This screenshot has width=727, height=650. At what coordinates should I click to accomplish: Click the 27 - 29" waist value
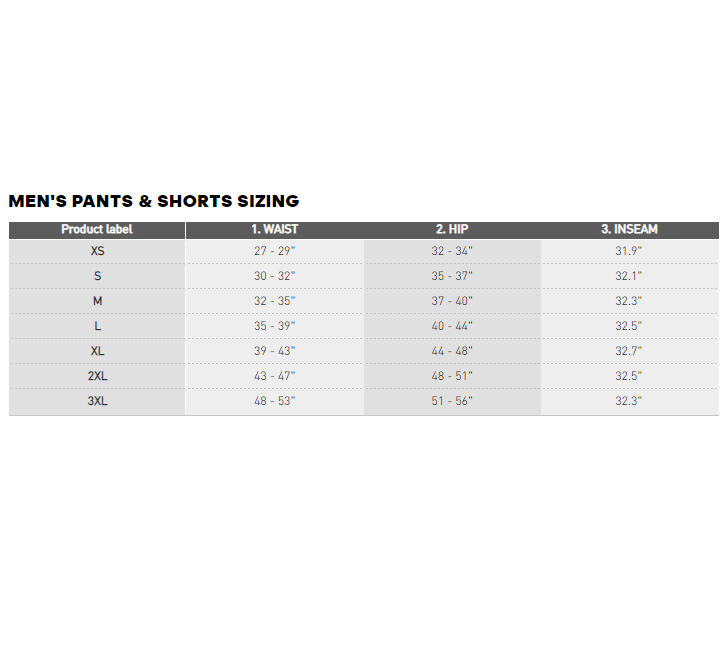point(274,251)
